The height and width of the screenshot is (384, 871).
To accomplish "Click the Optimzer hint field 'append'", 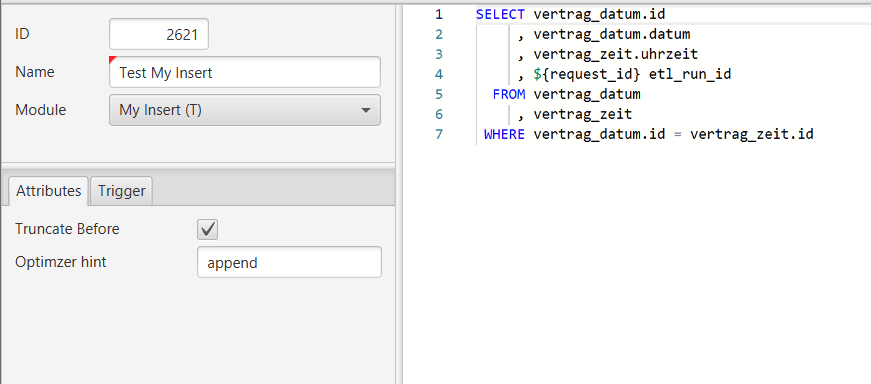I will (x=289, y=262).
